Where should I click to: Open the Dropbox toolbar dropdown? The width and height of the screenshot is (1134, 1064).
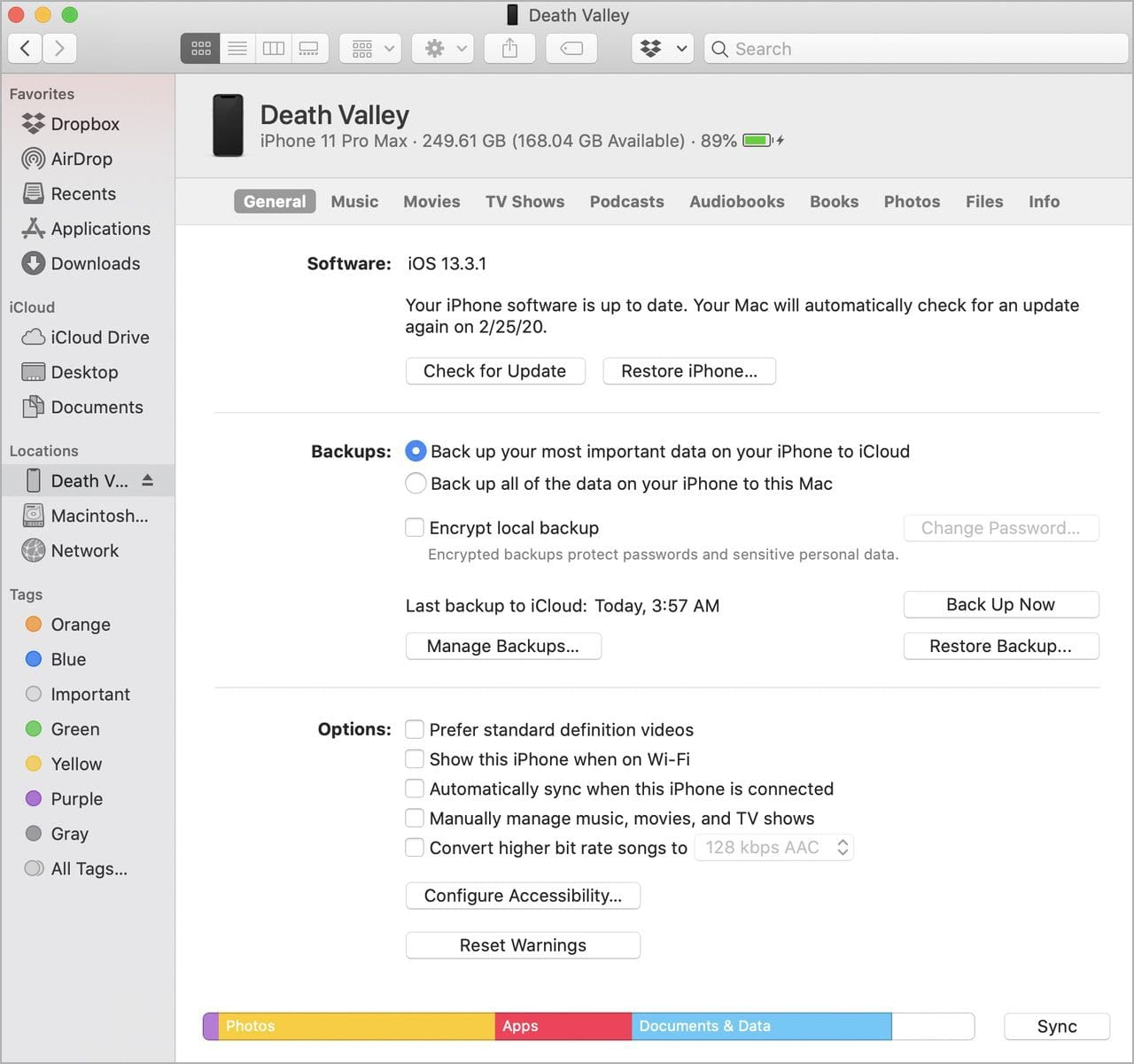(663, 49)
